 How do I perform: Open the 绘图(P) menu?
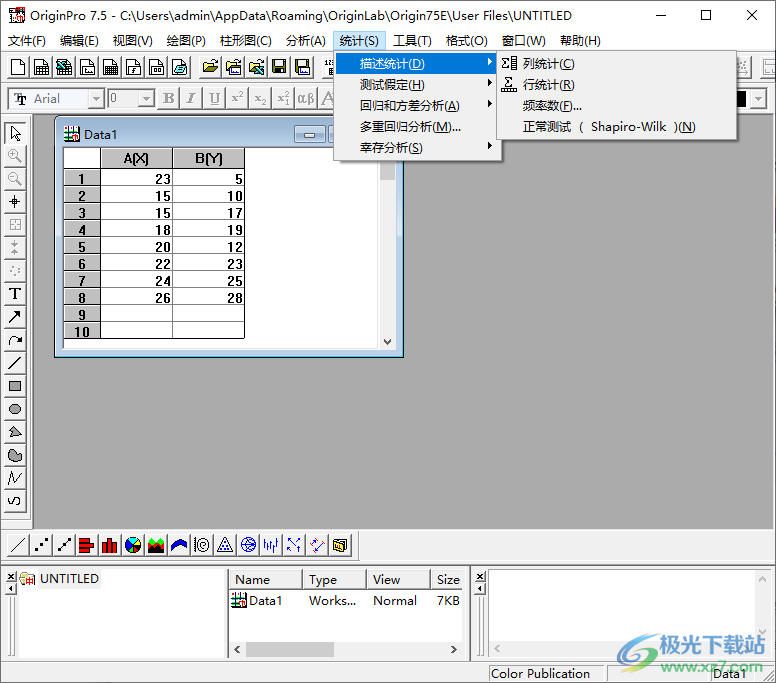click(186, 41)
